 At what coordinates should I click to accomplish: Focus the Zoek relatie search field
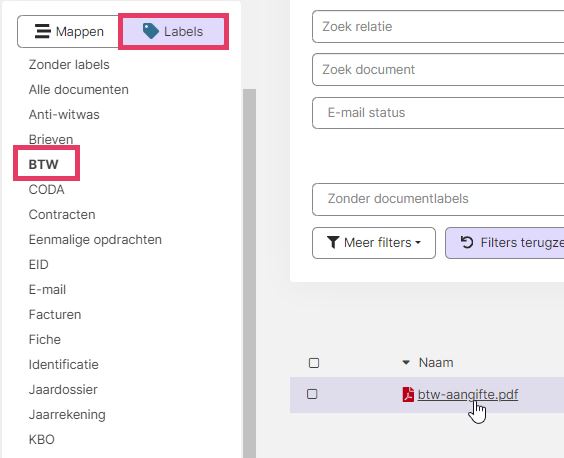[x=438, y=27]
